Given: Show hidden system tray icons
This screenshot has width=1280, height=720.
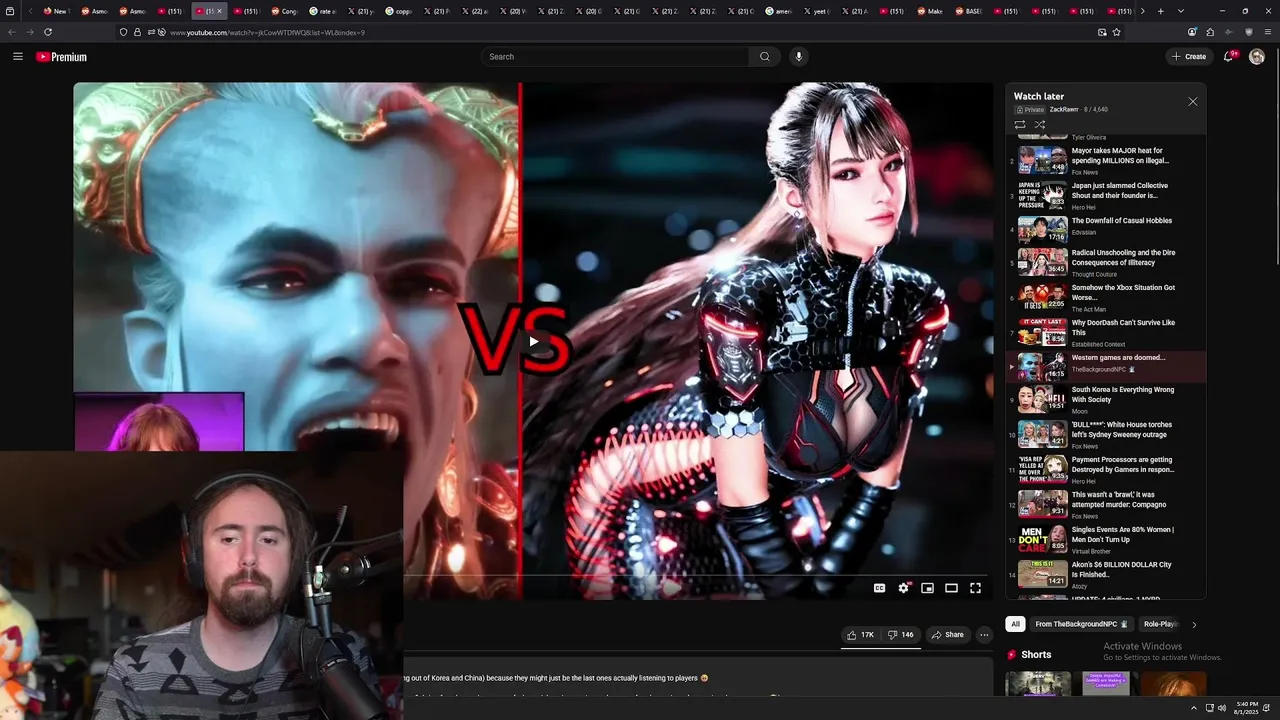Looking at the screenshot, I should pos(1193,708).
